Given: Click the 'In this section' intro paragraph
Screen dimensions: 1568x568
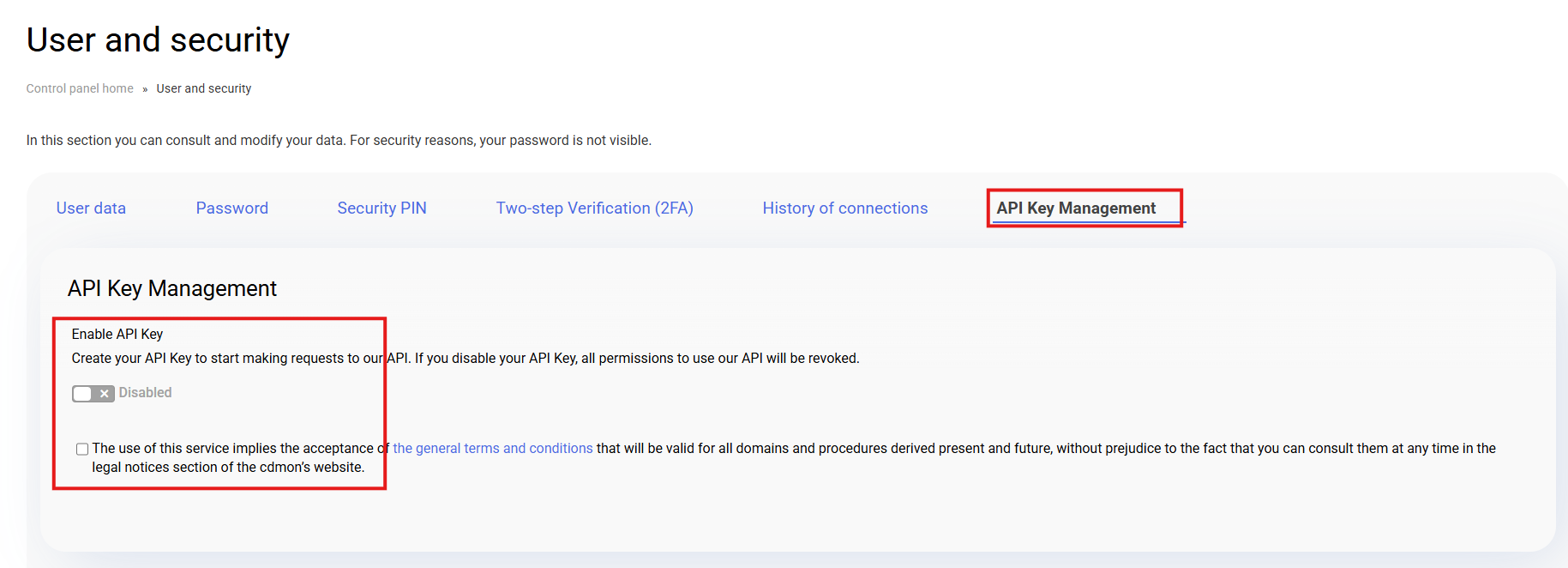Looking at the screenshot, I should tap(339, 140).
